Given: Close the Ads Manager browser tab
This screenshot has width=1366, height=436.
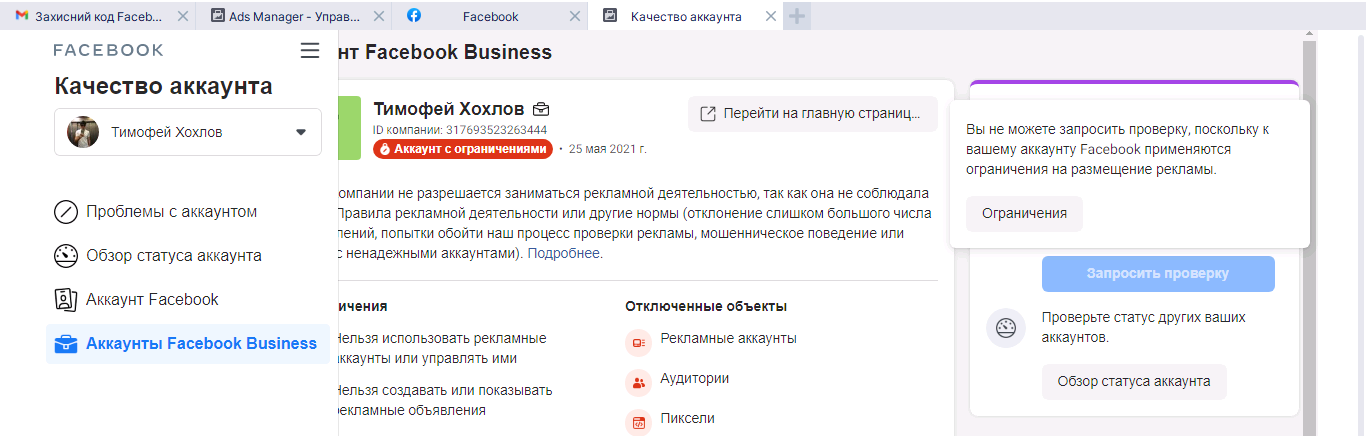Looking at the screenshot, I should coord(377,16).
